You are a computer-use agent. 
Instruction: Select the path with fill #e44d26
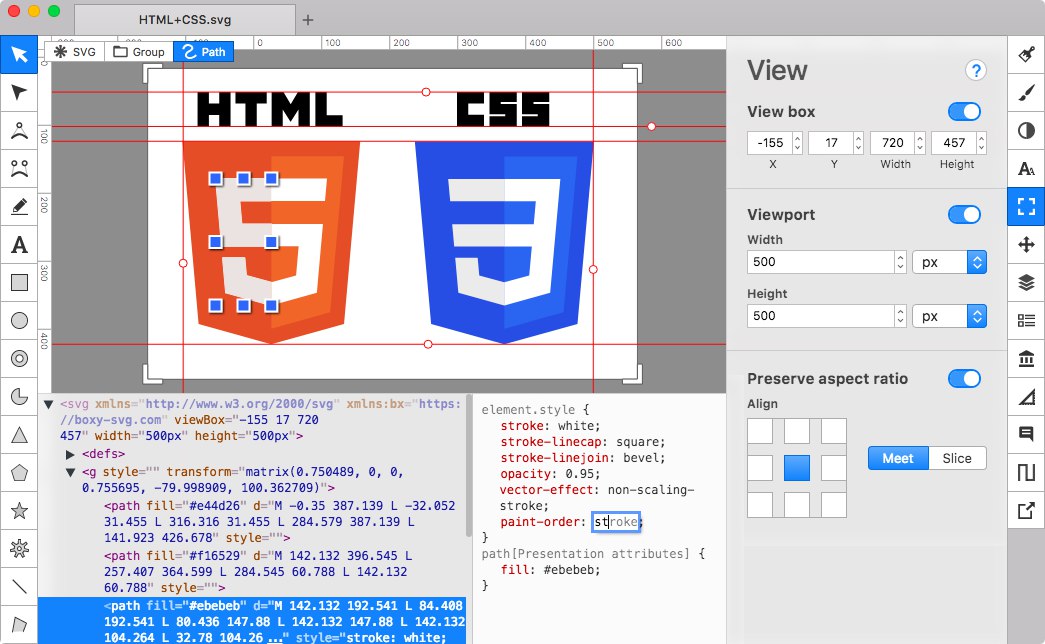click(x=280, y=521)
